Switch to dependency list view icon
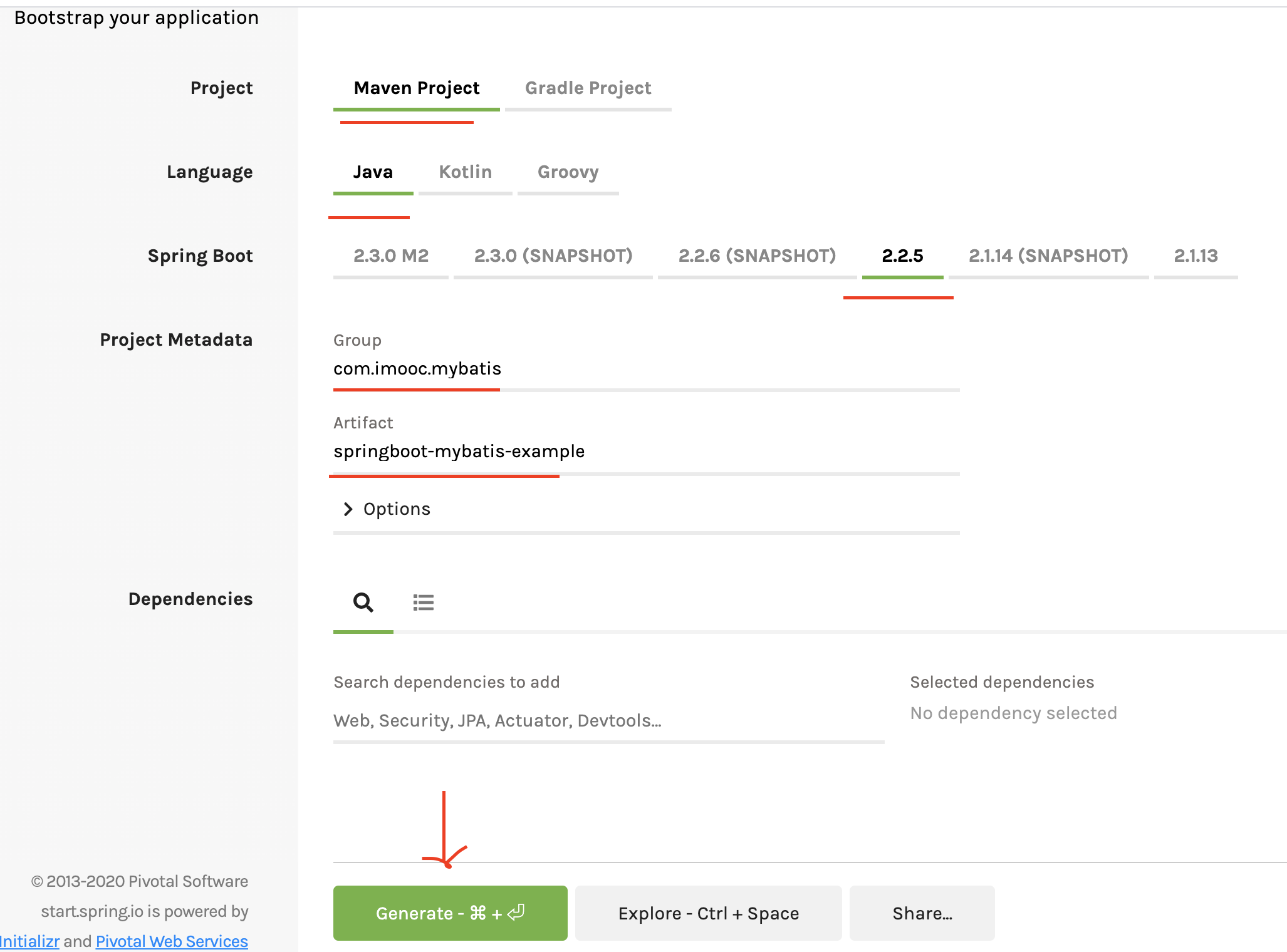 tap(424, 603)
